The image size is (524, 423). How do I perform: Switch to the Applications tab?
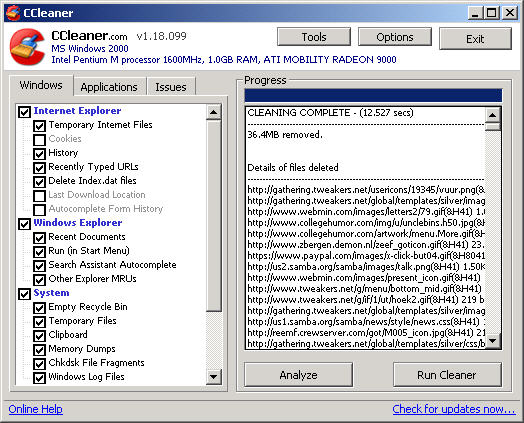click(x=109, y=87)
